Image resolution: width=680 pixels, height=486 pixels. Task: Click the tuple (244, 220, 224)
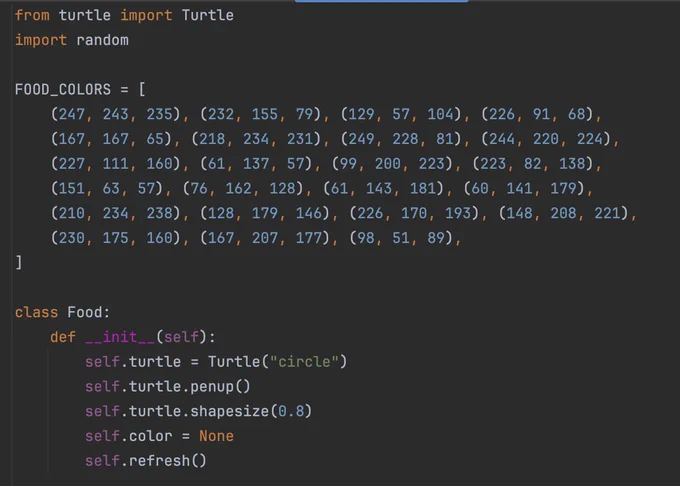point(546,139)
